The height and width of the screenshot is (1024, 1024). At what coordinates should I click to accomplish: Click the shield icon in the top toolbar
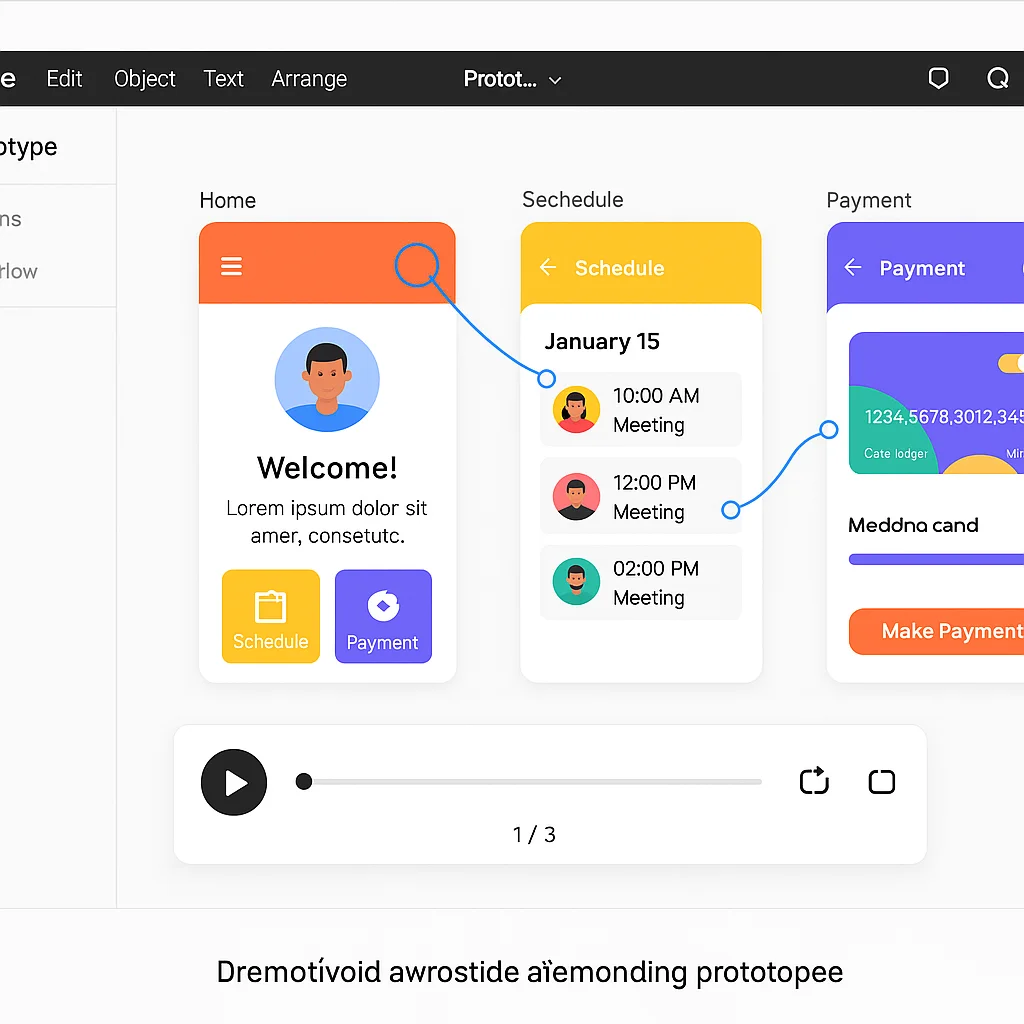coord(938,77)
